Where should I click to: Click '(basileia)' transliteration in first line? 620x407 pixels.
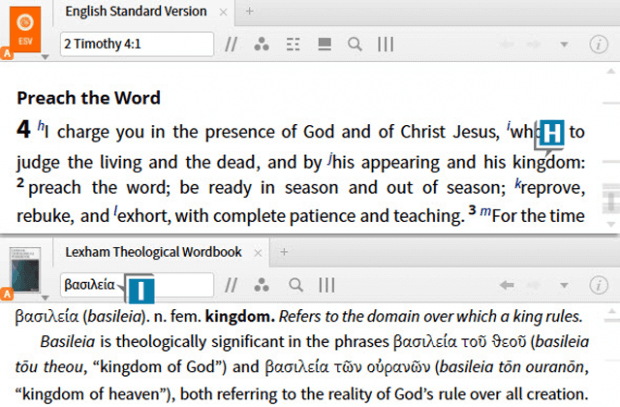click(114, 316)
